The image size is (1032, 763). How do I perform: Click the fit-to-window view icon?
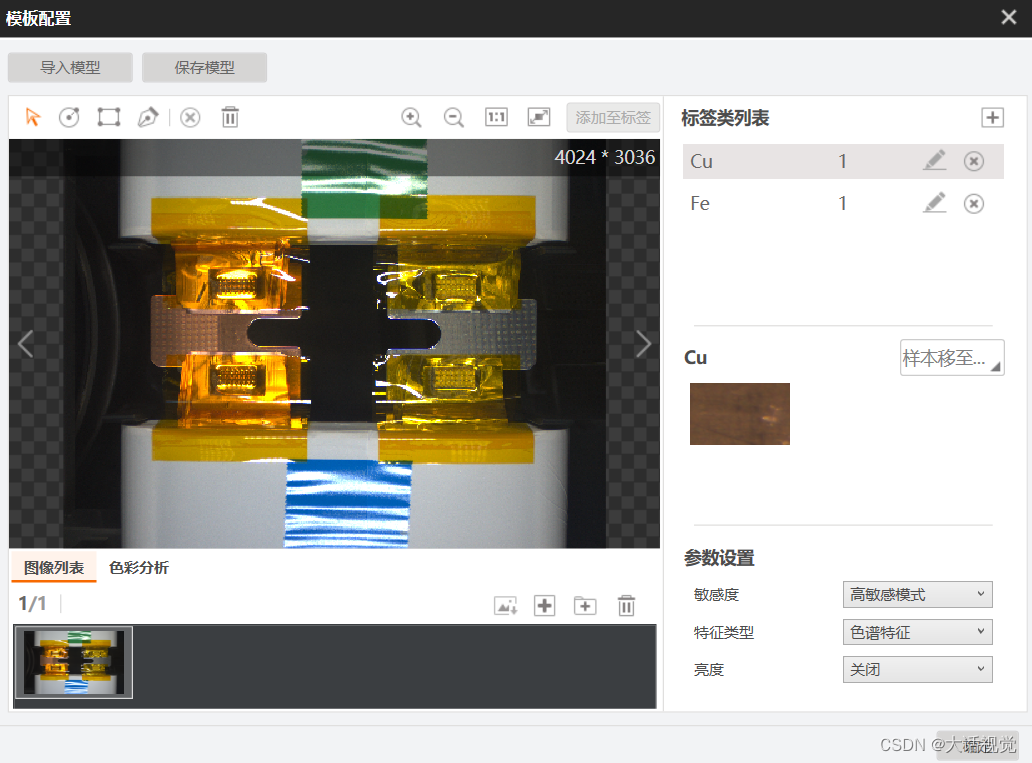click(x=538, y=117)
